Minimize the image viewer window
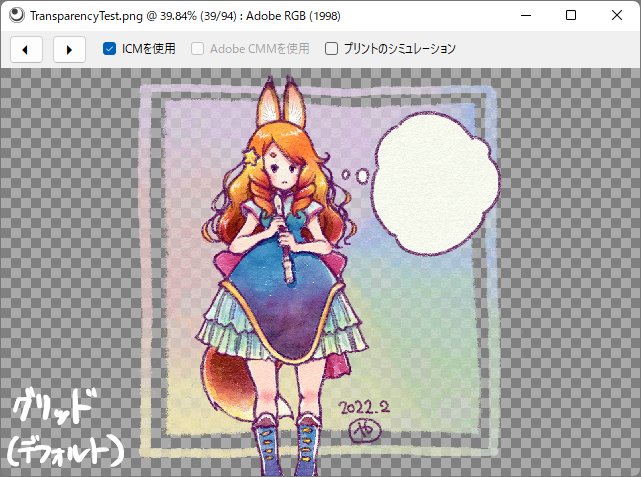Viewport: 641px width, 477px height. pyautogui.click(x=526, y=16)
